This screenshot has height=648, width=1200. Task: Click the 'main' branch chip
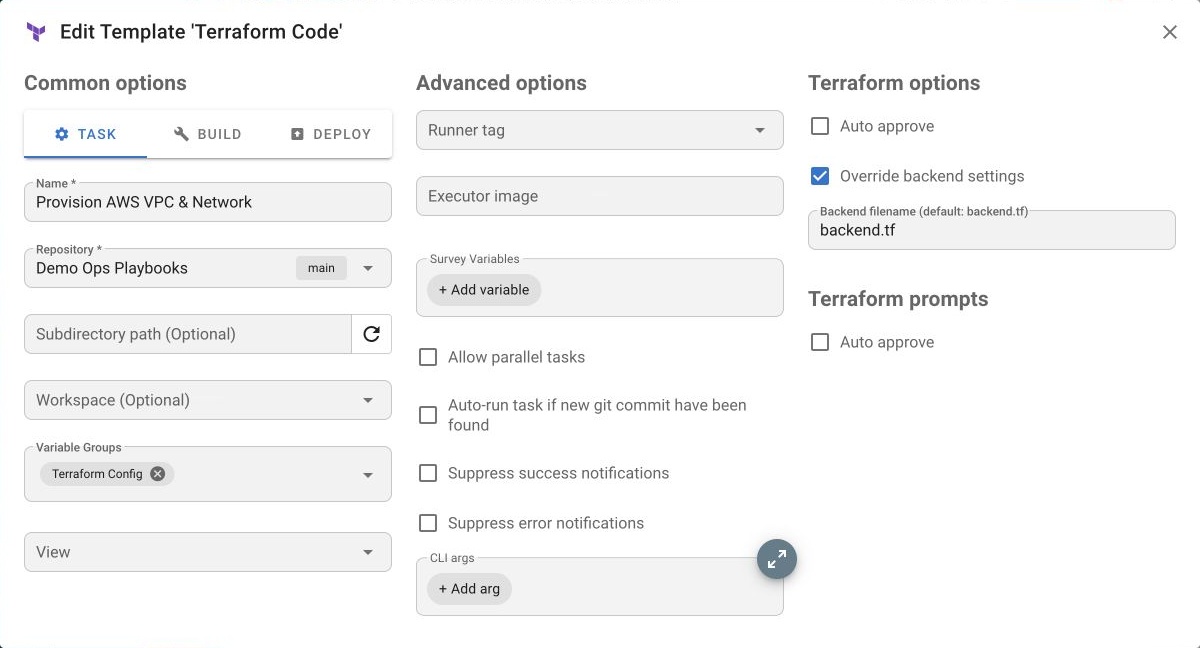click(321, 268)
